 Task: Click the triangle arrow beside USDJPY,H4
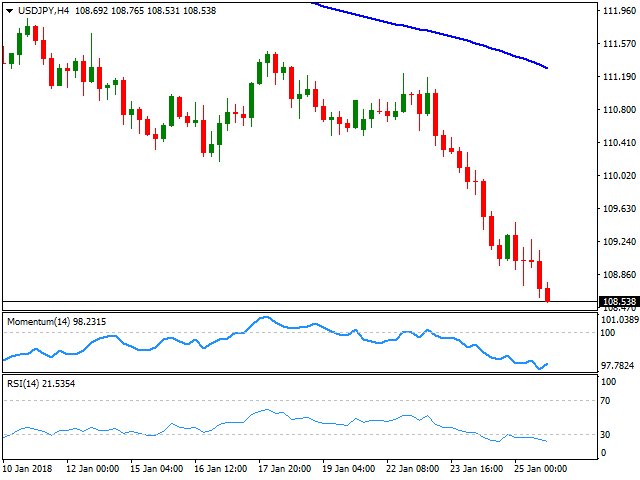tap(9, 11)
